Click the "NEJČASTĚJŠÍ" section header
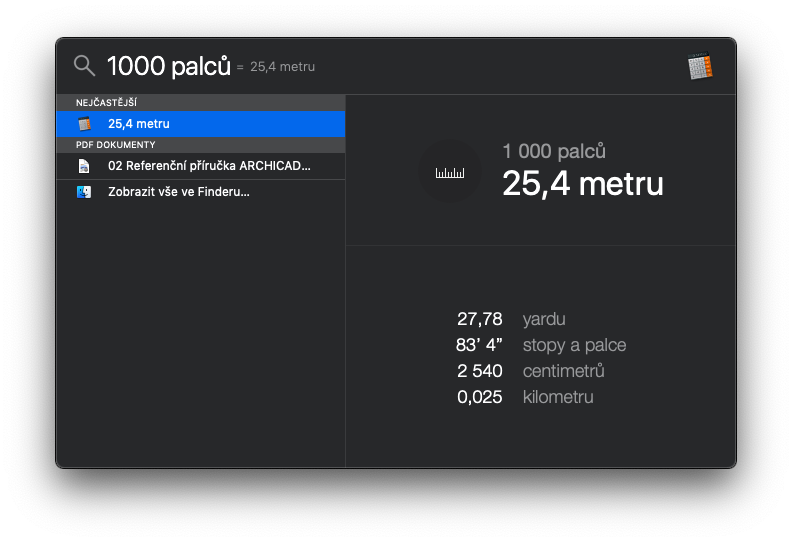Screen dimensions: 792x542 pos(106,102)
